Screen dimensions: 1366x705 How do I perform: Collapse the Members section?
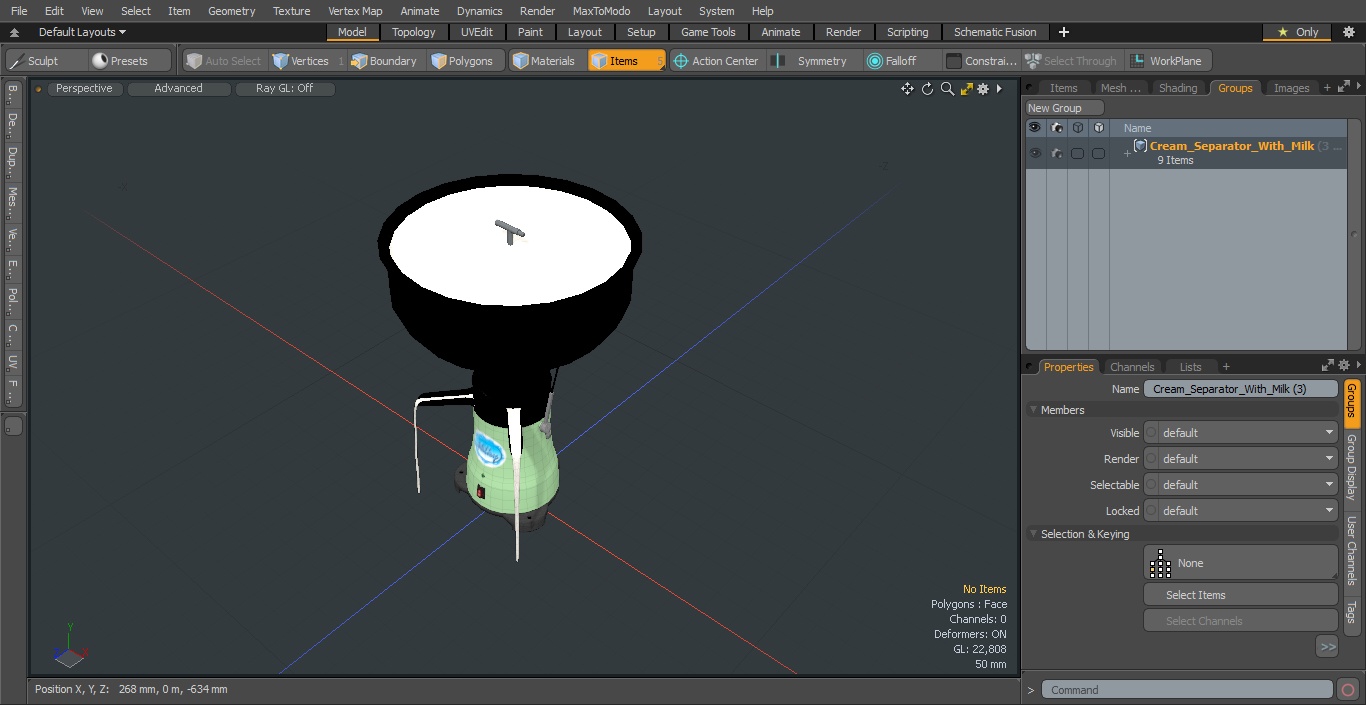tap(1033, 410)
